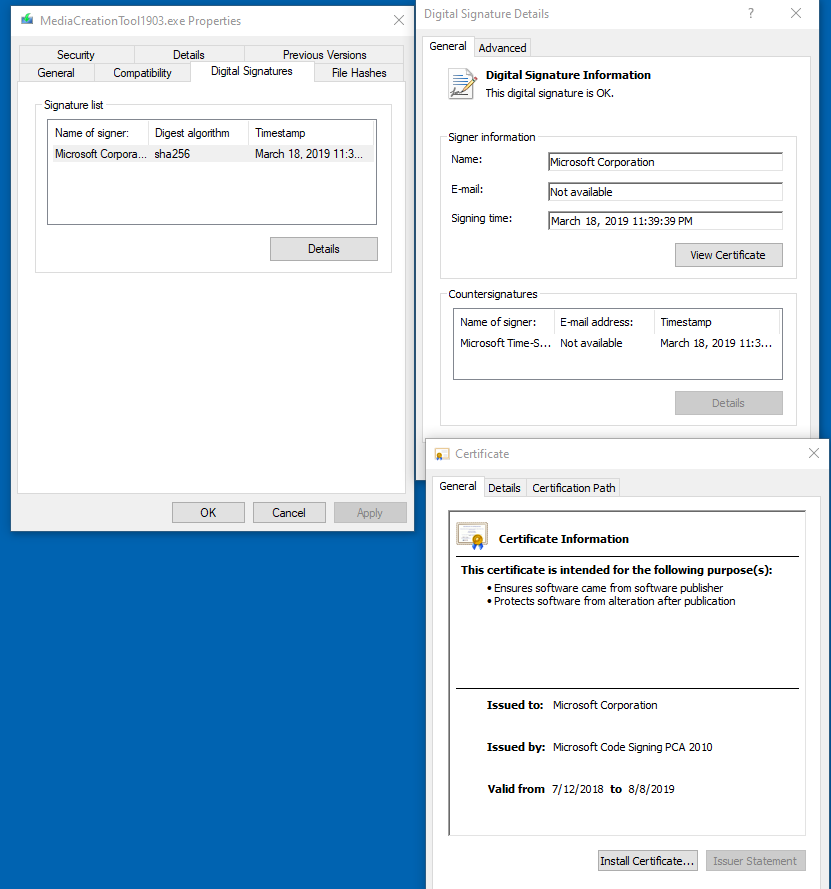Click the Digest algorithm column header
Image resolution: width=831 pixels, height=889 pixels.
click(x=198, y=133)
